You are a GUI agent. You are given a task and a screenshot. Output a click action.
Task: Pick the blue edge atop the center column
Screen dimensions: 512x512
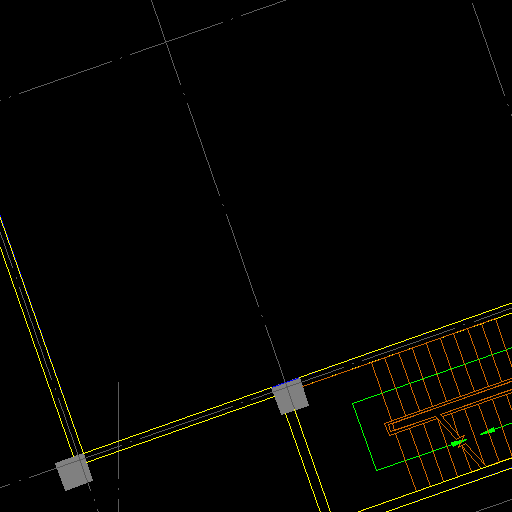286,383
